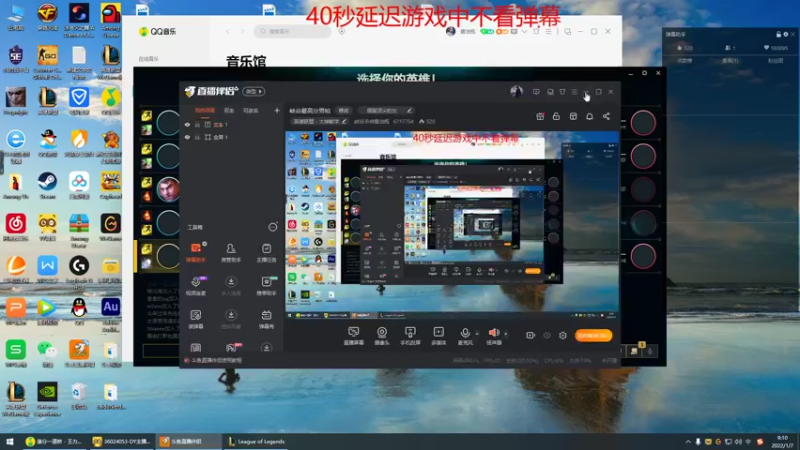Add a phone screen-cast source
Screen dimensions: 800x450
pos(410,336)
